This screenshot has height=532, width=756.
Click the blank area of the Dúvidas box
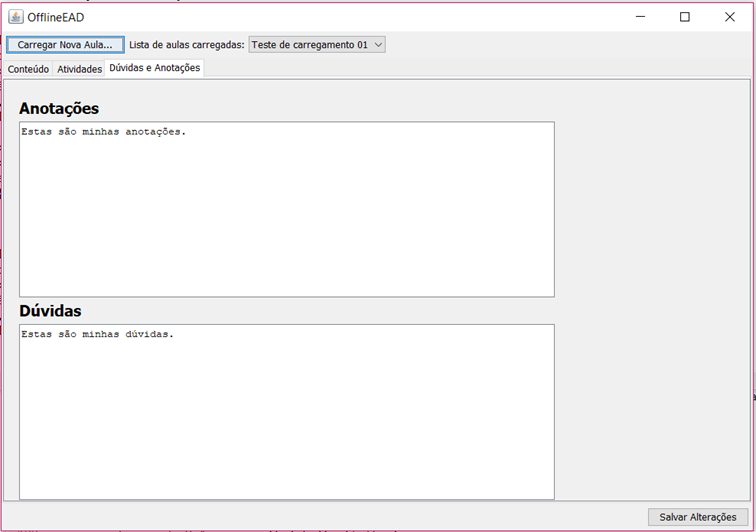coord(286,420)
